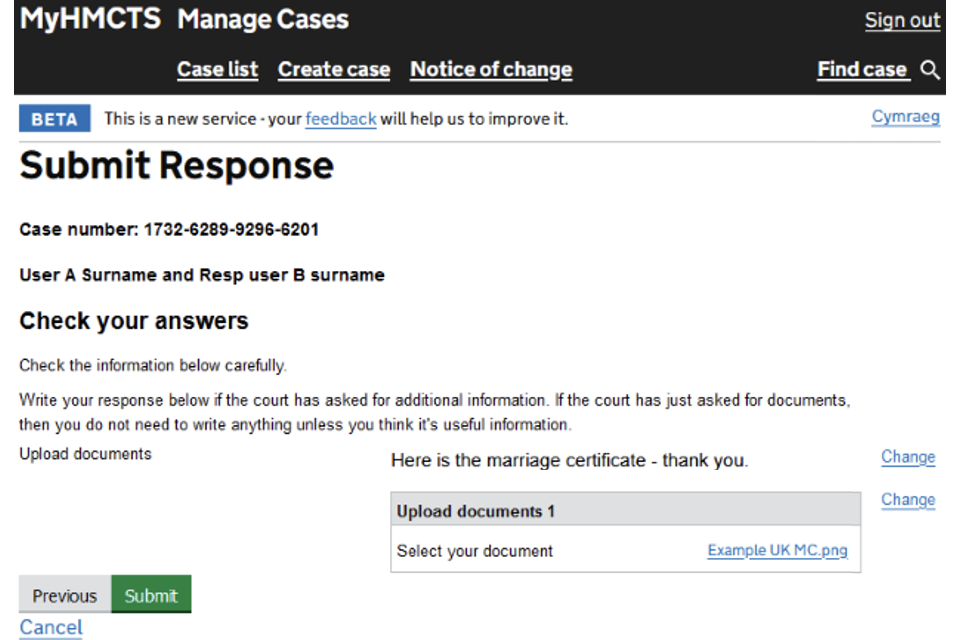Click the Submit Response page heading

(177, 166)
